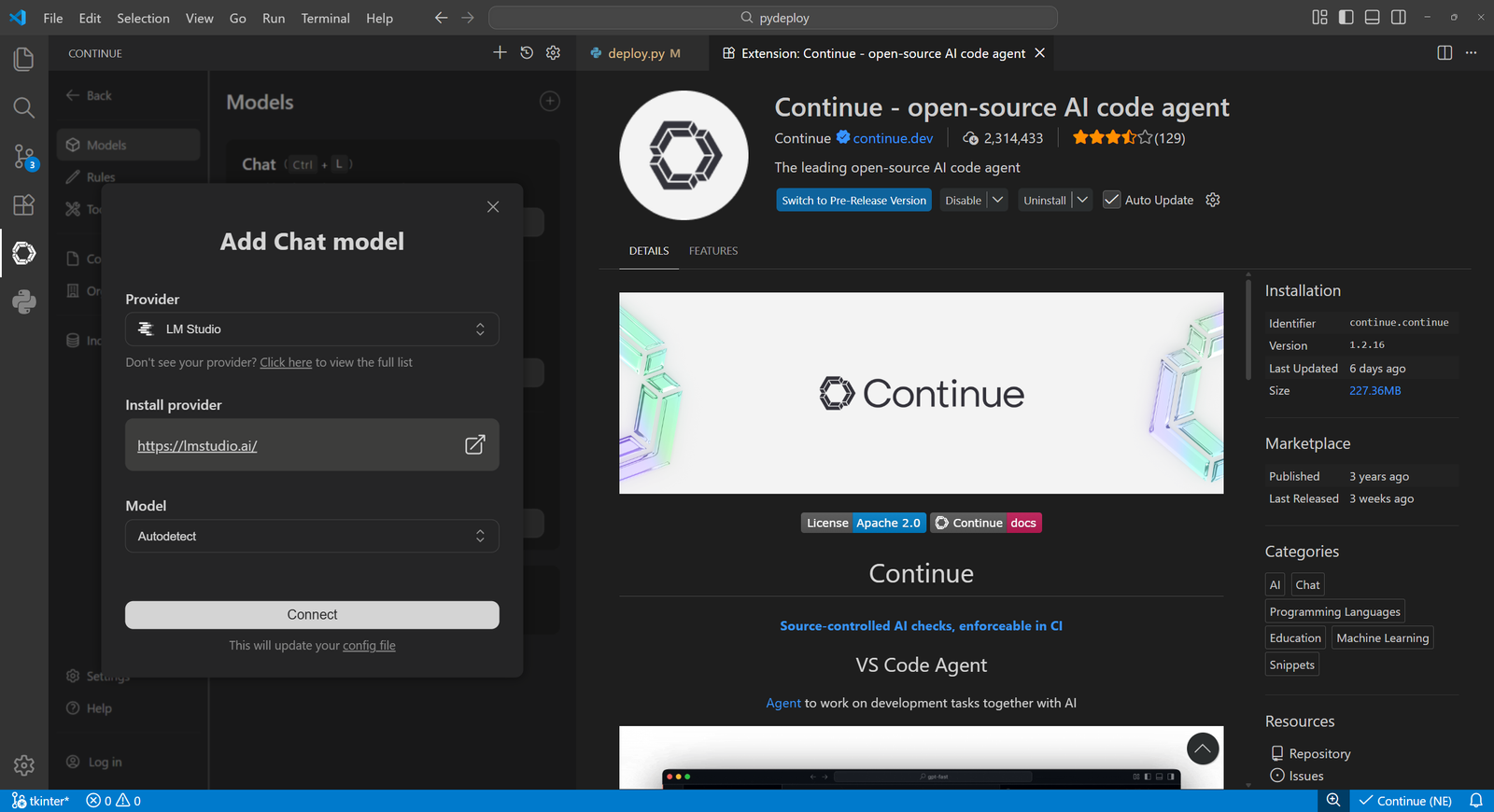Toggle the primary side bar layout button
The image size is (1494, 812).
coord(1346,18)
